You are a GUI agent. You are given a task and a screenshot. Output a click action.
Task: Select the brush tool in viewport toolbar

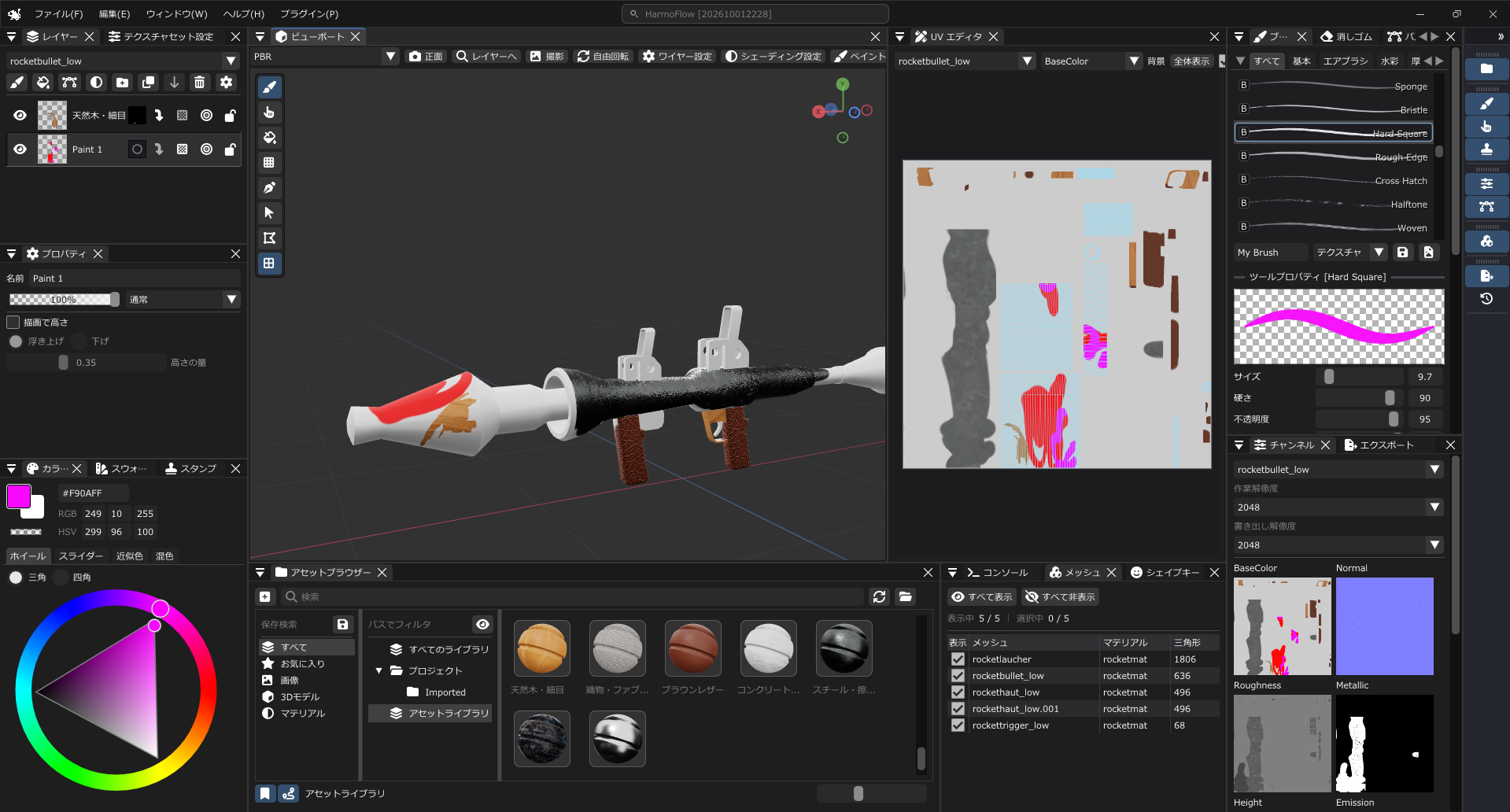[269, 87]
